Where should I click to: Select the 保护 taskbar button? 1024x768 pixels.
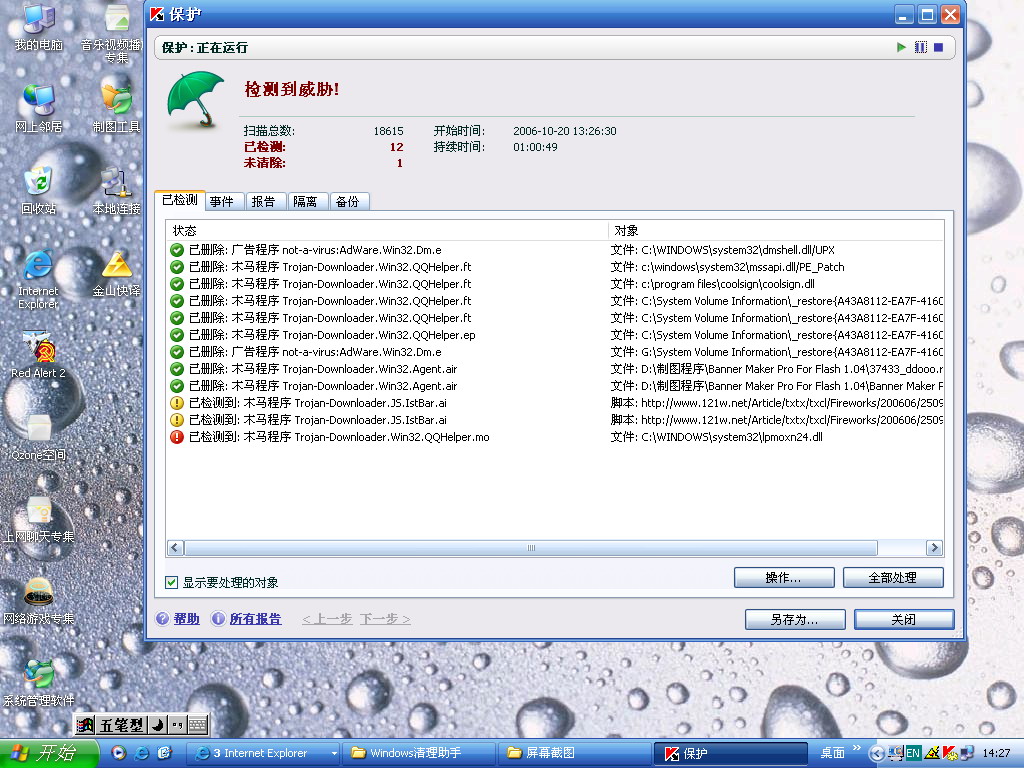pos(731,753)
